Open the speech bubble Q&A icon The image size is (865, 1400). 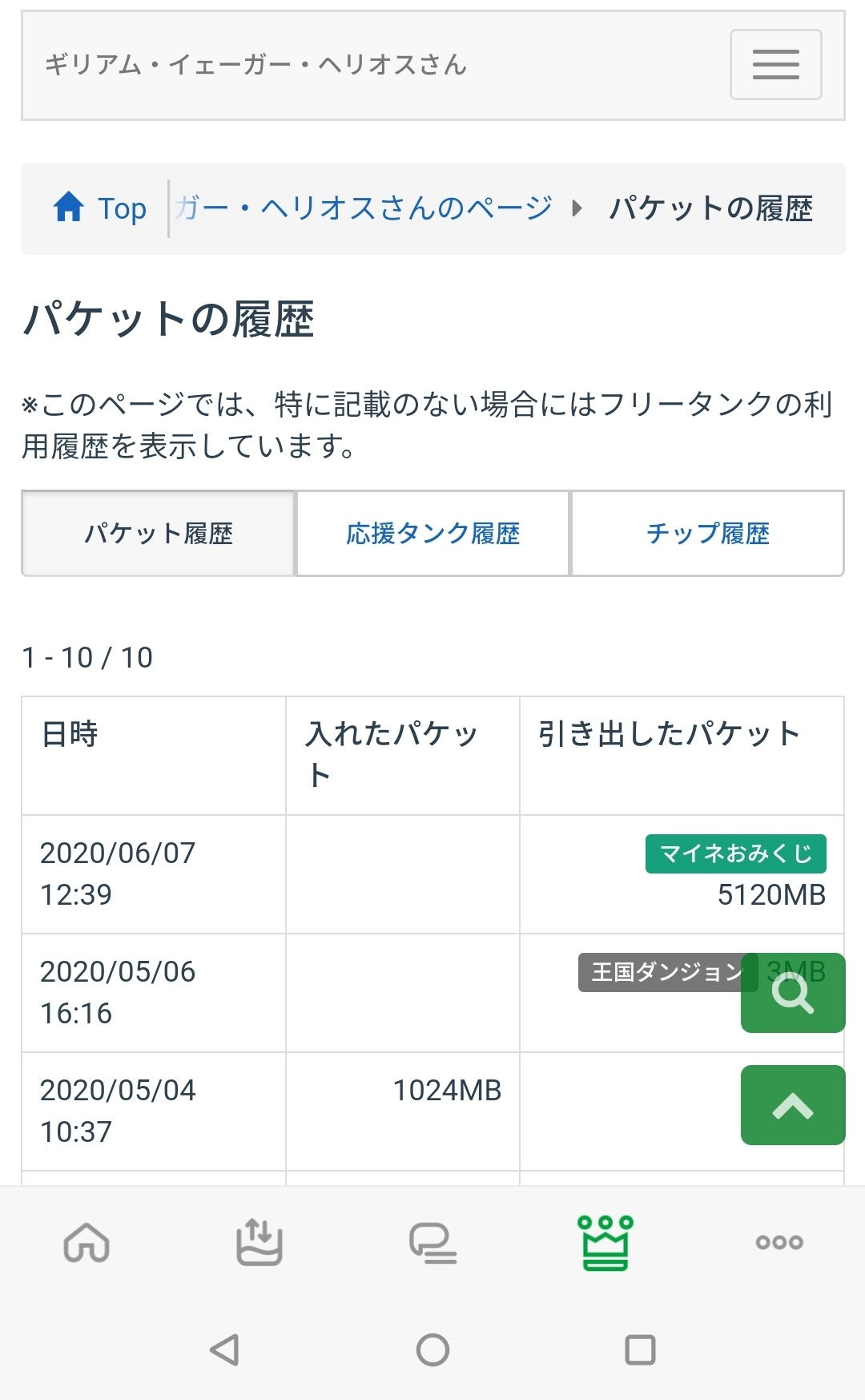pyautogui.click(x=432, y=1243)
